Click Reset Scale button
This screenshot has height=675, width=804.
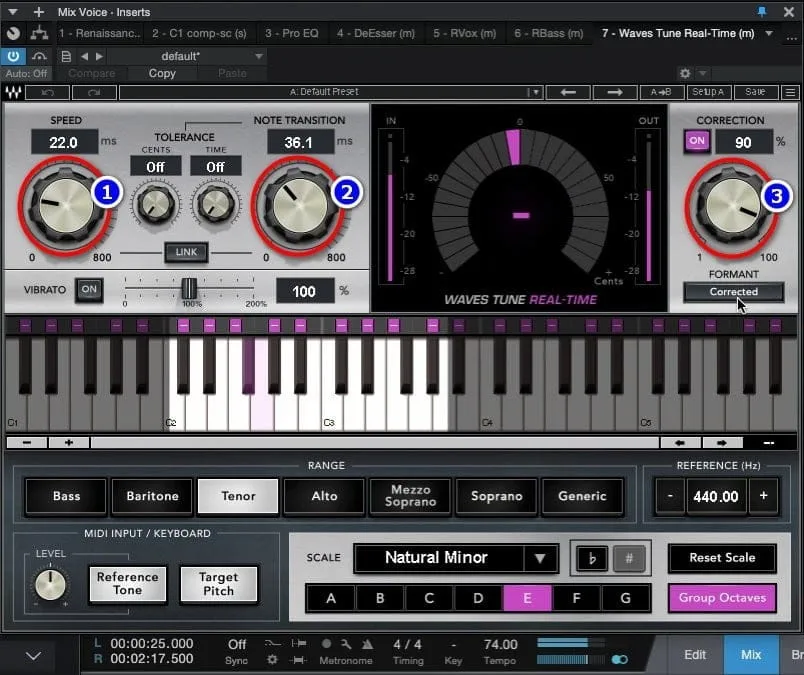click(722, 558)
